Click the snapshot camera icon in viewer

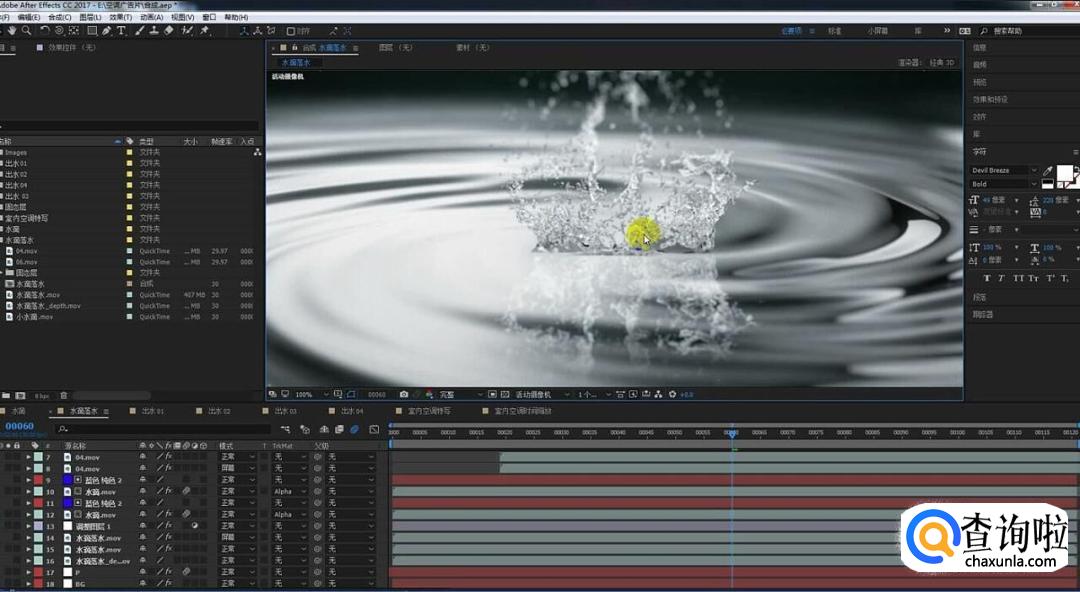point(404,394)
